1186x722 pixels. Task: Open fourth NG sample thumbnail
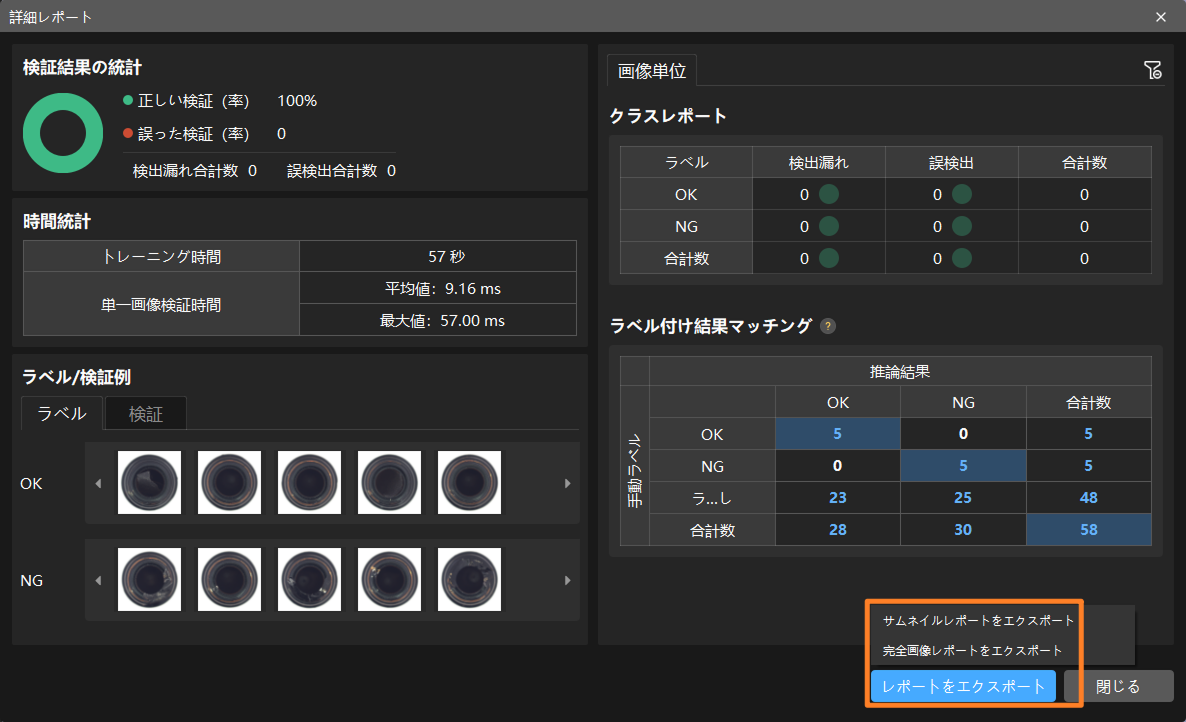coord(390,579)
